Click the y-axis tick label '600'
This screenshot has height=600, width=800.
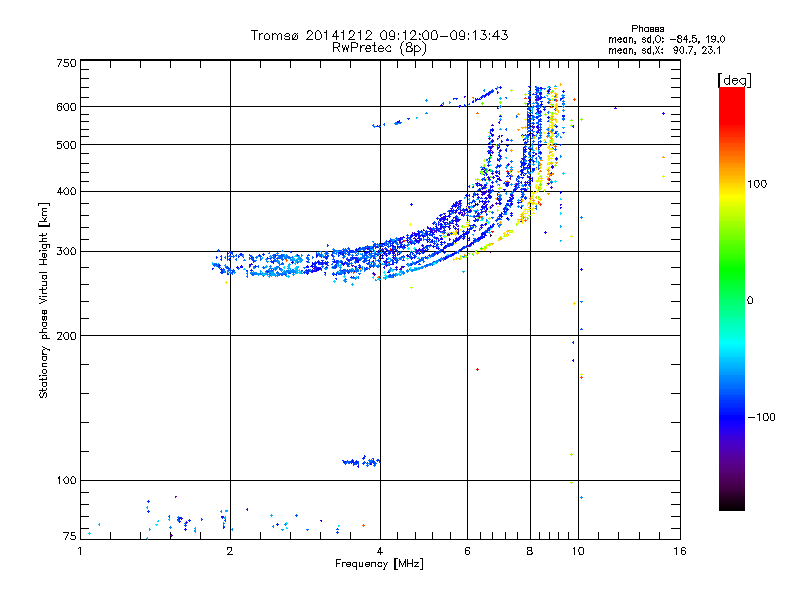[66, 107]
